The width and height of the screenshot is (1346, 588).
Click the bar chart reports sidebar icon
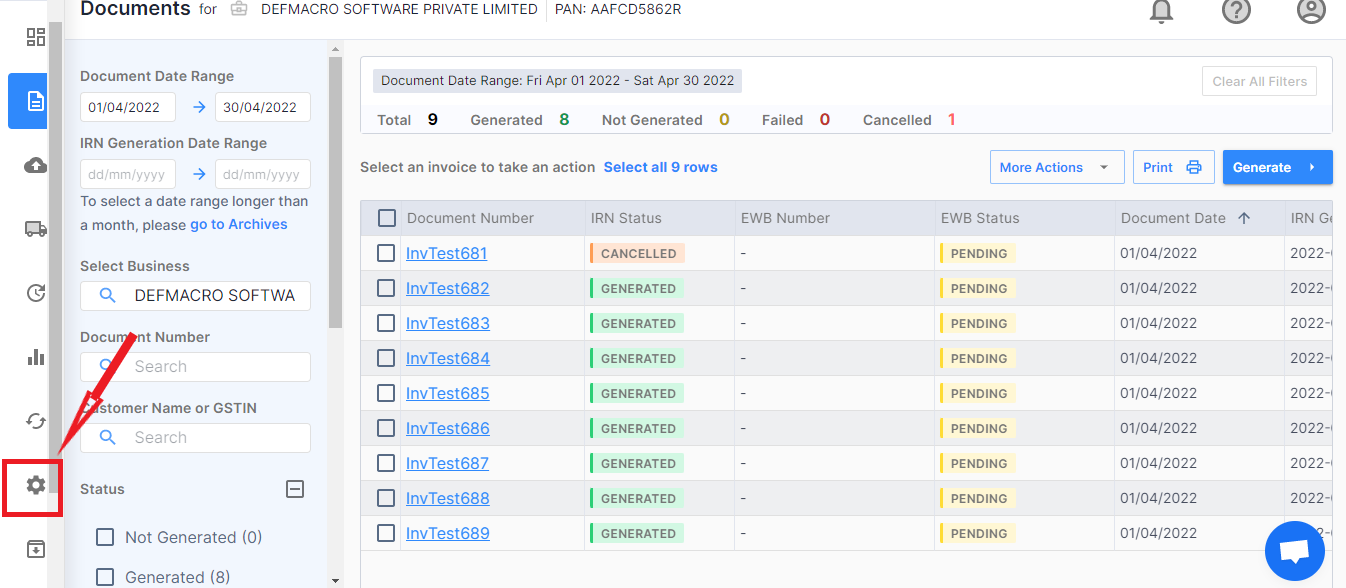coord(36,357)
